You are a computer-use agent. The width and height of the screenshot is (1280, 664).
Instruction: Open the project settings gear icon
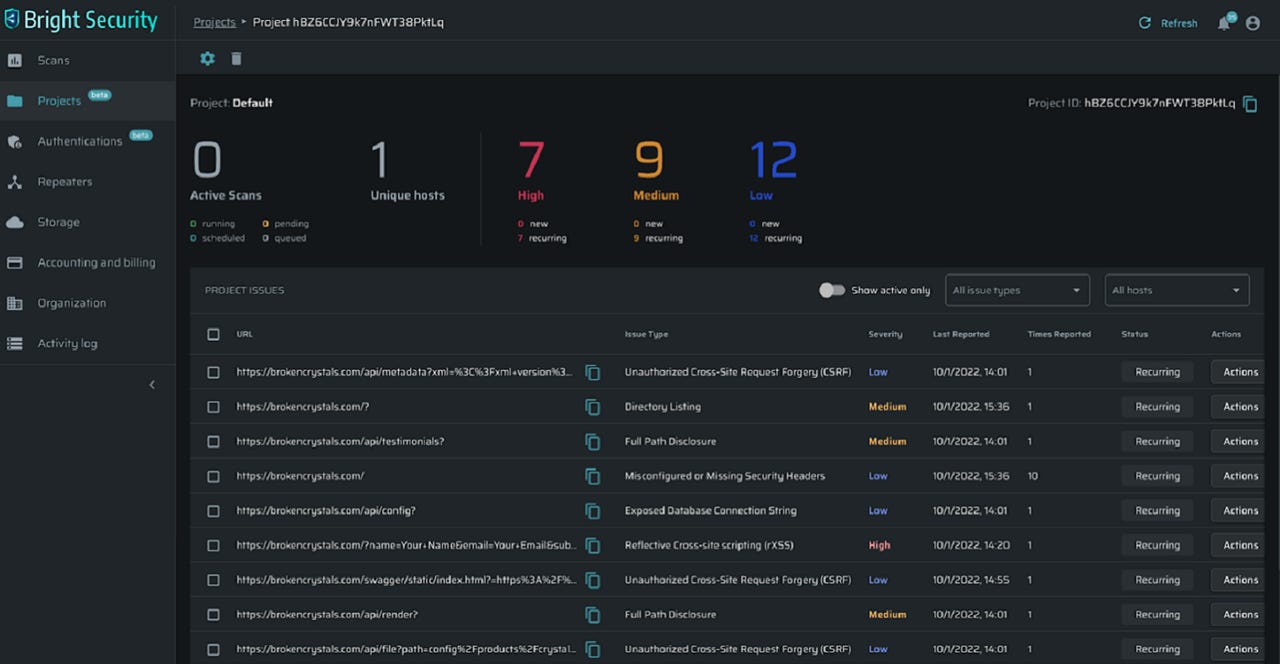[207, 58]
